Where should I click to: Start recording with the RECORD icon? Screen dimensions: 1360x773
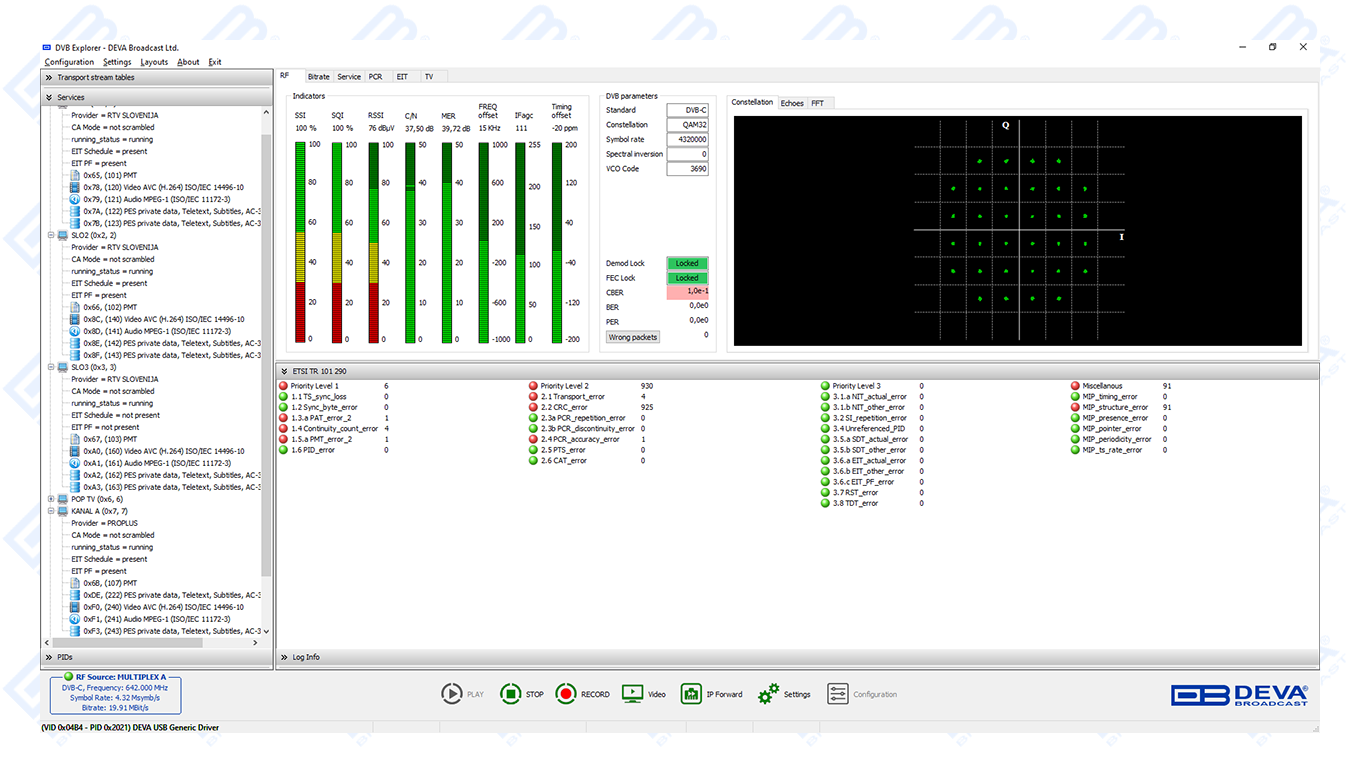567,694
